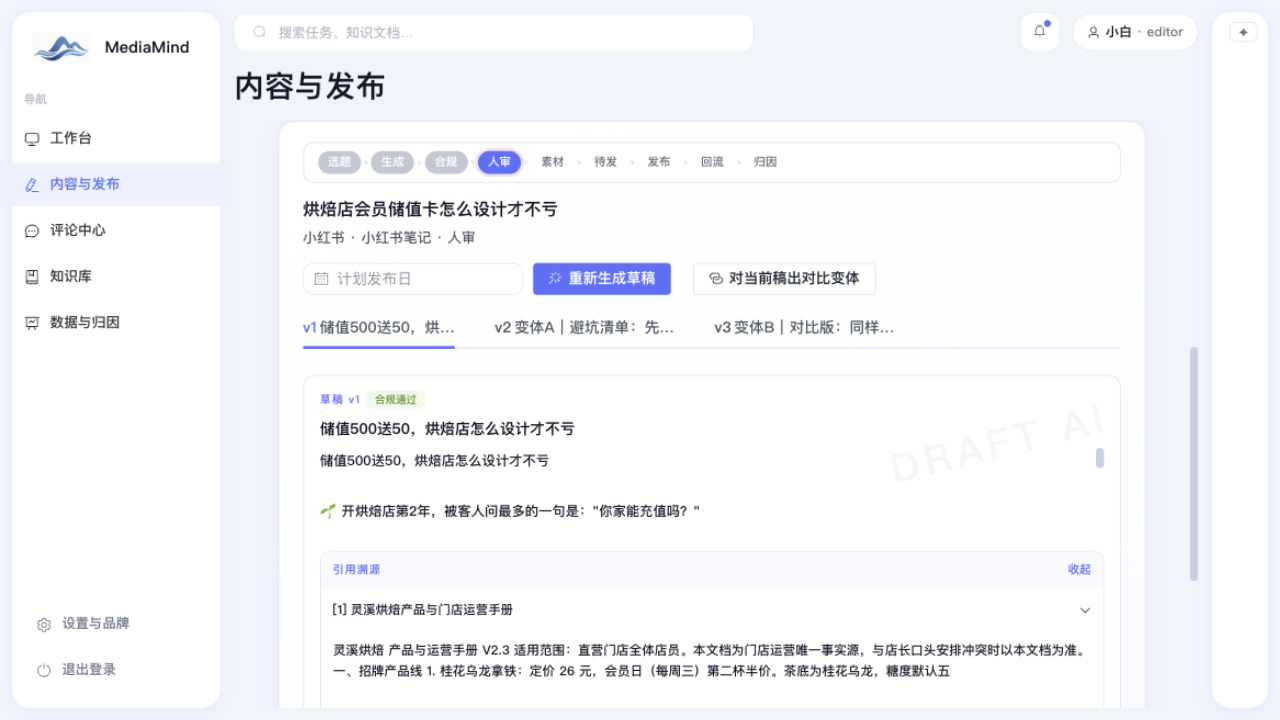The height and width of the screenshot is (720, 1280).
Task: Click the search magnifier icon
Action: pyautogui.click(x=260, y=32)
